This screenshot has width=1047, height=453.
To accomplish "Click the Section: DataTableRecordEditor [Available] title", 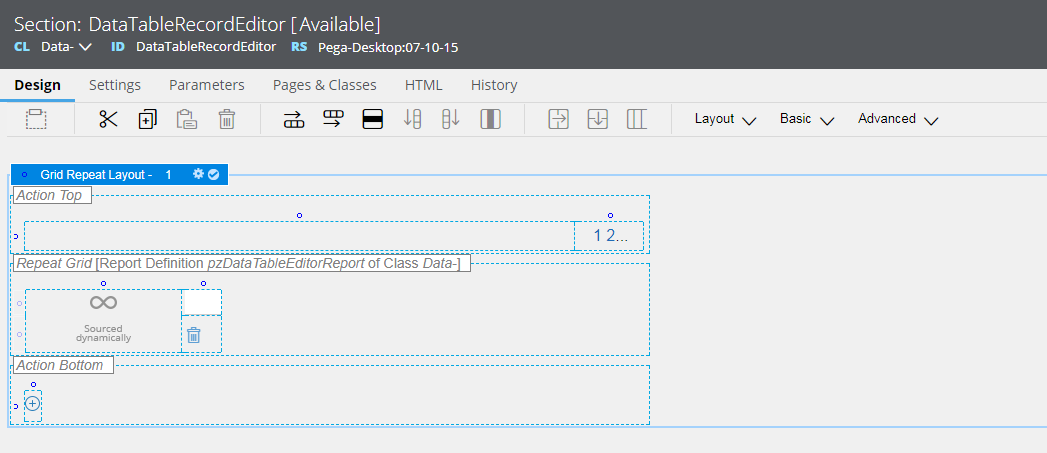I will pos(198,24).
